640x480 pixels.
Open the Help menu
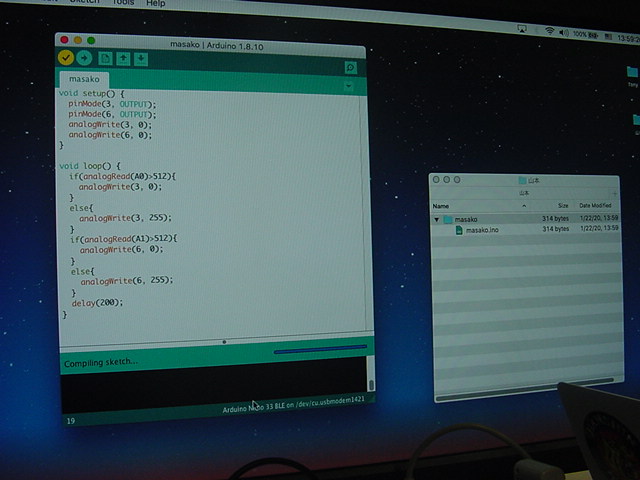tap(156, 3)
